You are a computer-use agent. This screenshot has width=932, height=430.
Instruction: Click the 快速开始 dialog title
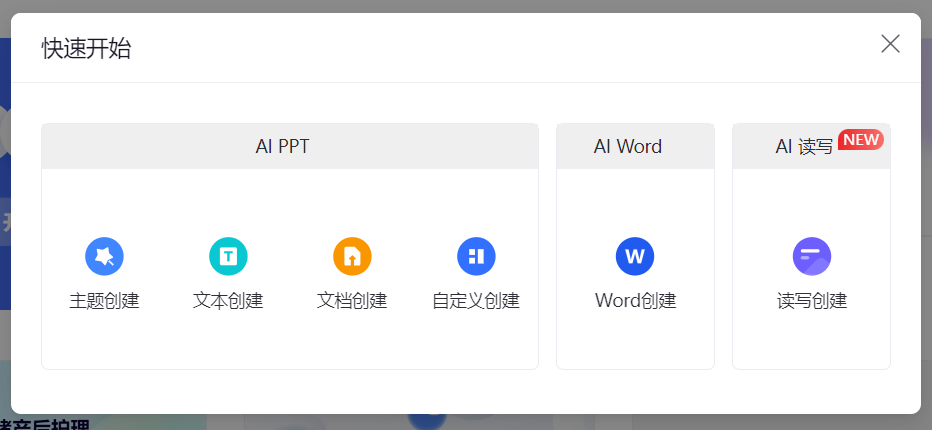86,49
